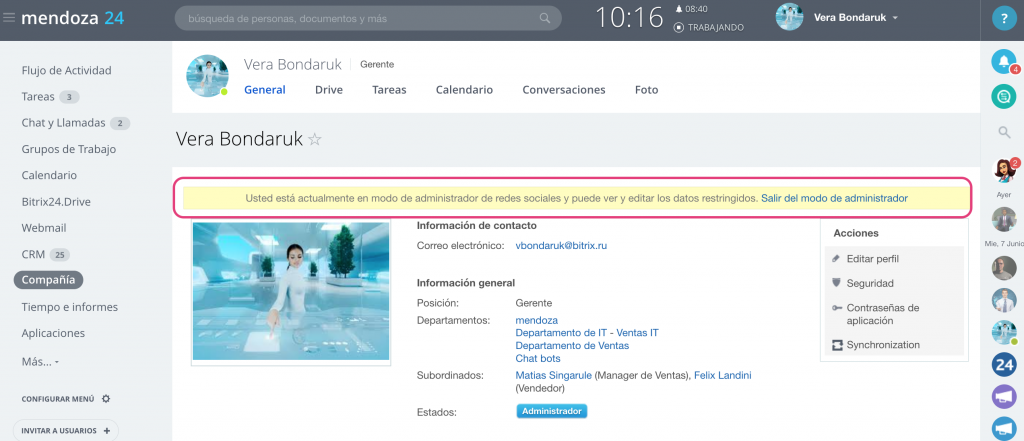This screenshot has height=441, width=1024.
Task: Click the Editar perfil action
Action: coord(872,259)
